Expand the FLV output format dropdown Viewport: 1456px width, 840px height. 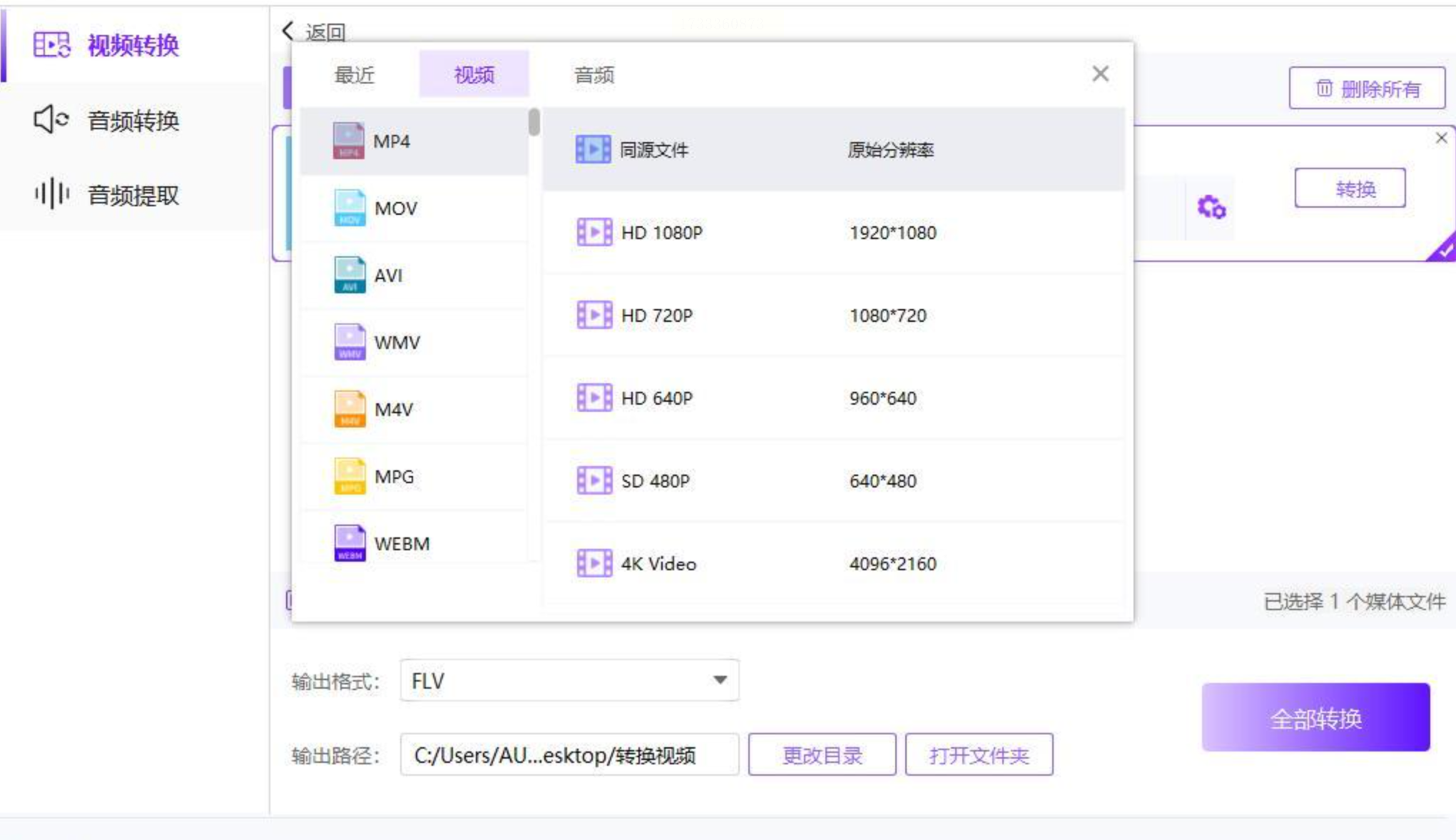tap(569, 680)
